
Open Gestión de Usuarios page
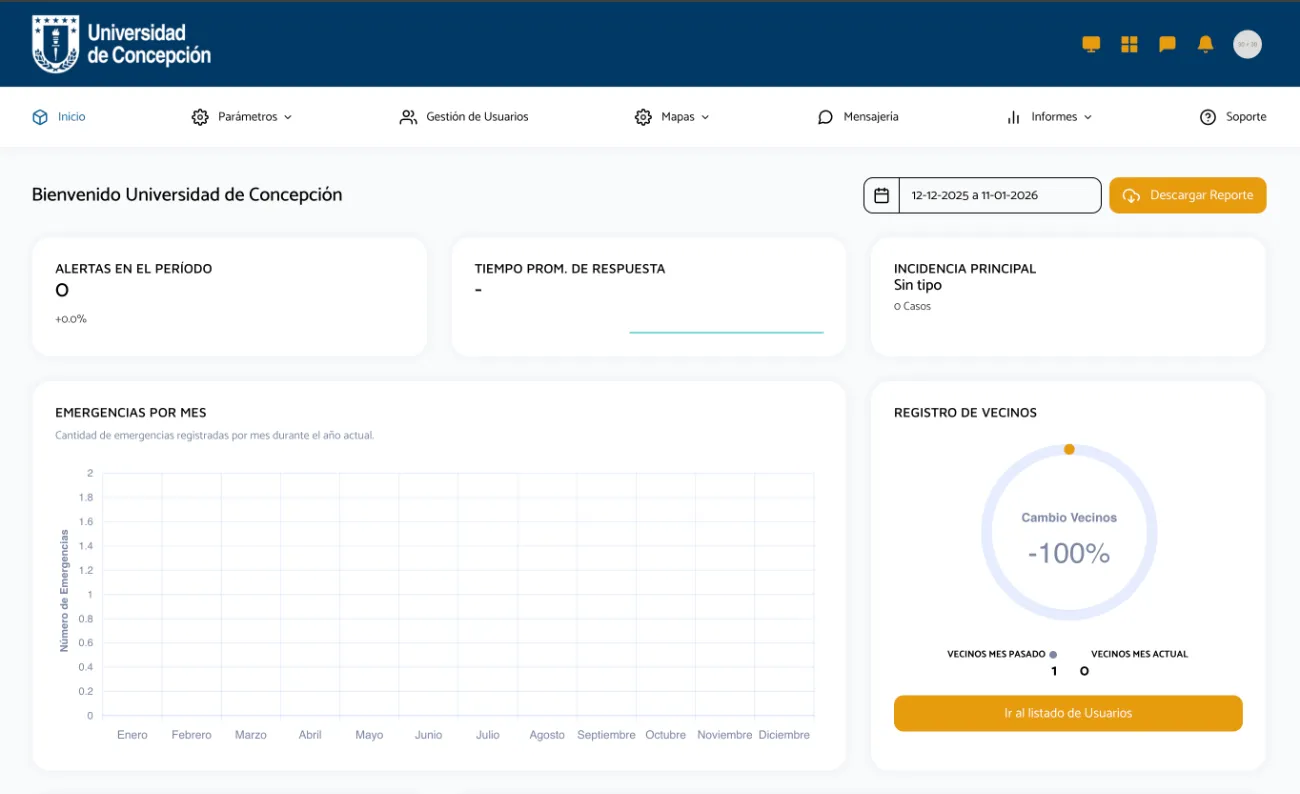464,117
